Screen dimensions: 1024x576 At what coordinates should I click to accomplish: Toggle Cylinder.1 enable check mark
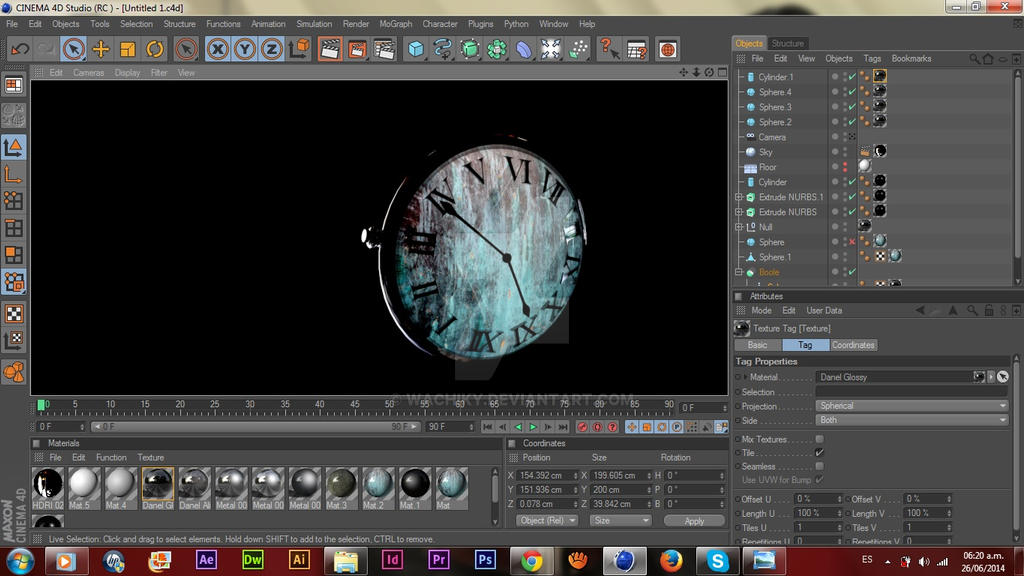pyautogui.click(x=852, y=77)
